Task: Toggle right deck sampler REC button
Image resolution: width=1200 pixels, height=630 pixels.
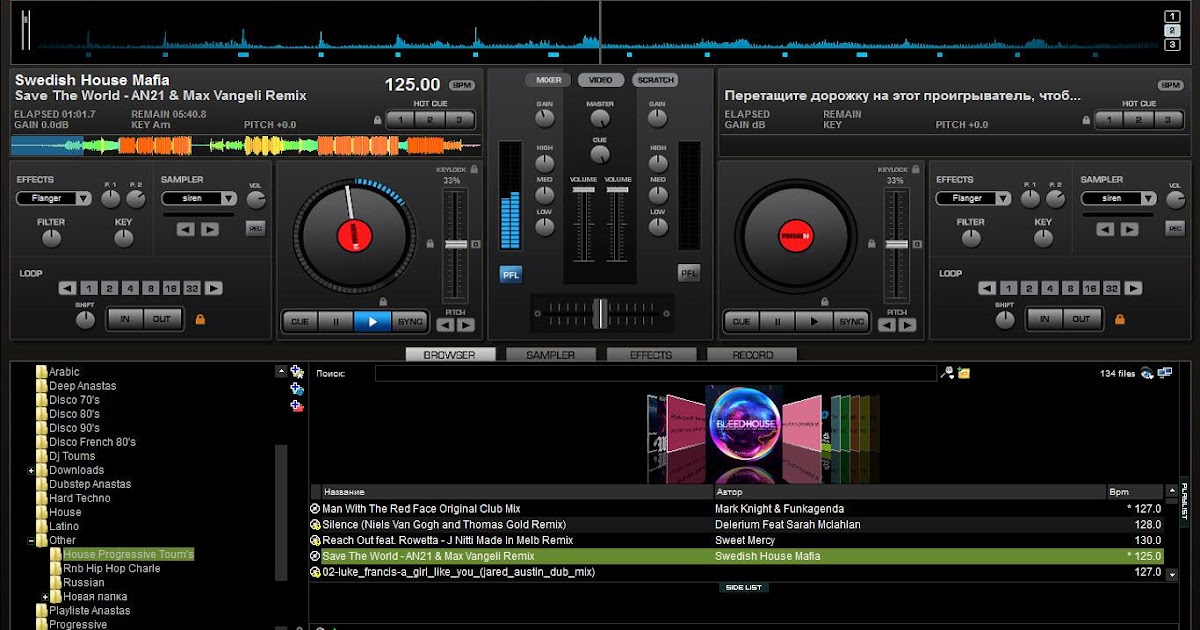Action: click(1175, 228)
